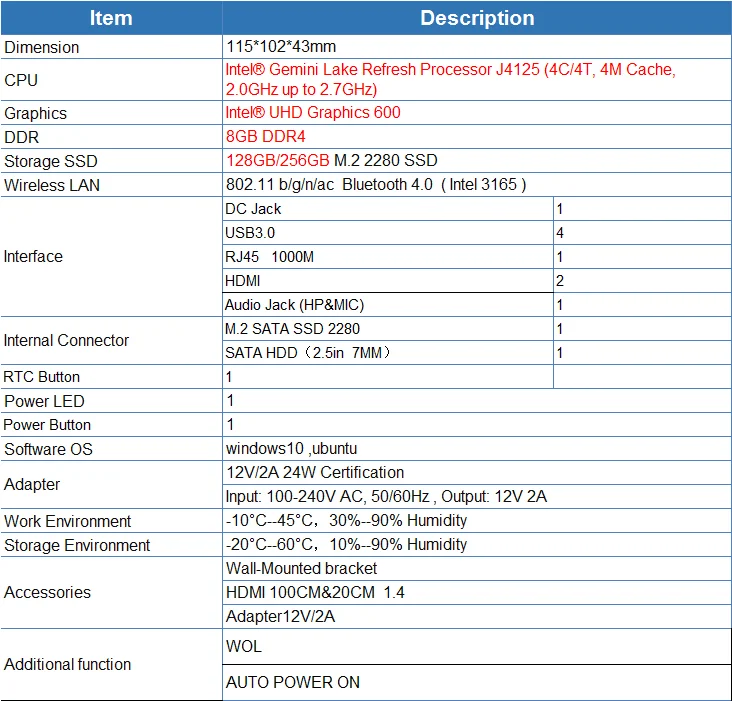The width and height of the screenshot is (732, 701).
Task: Select the 'HDMI' interface cell
Action: 388,280
